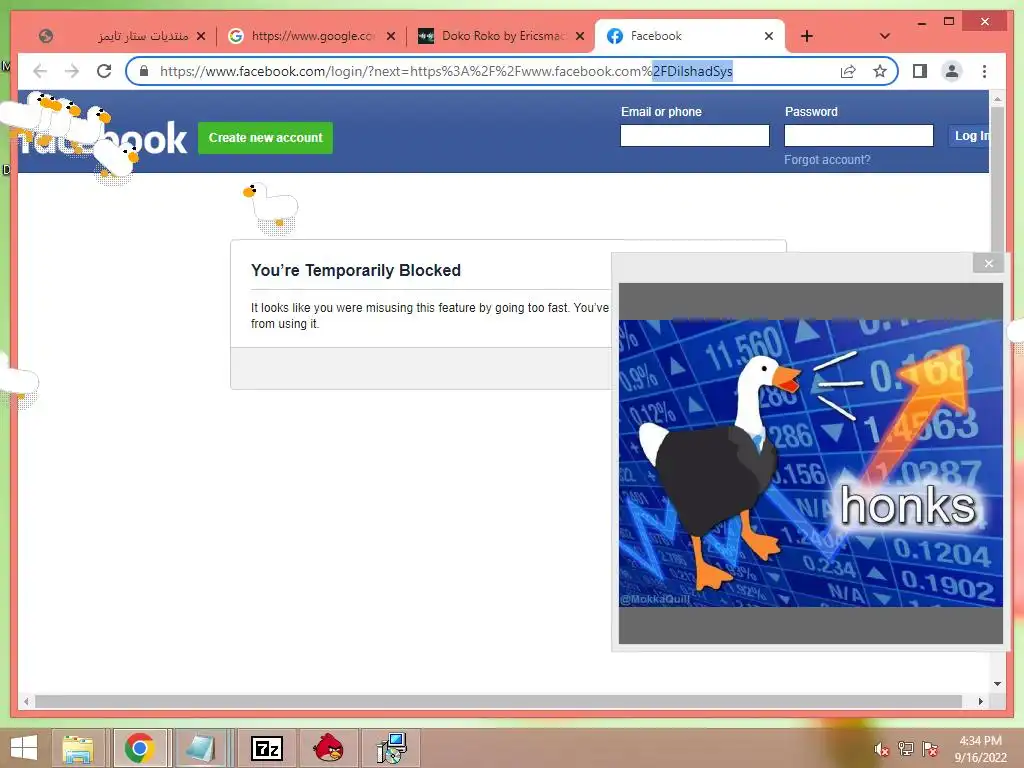Click Chrome icon in taskbar
The width and height of the screenshot is (1024, 768).
pos(140,748)
